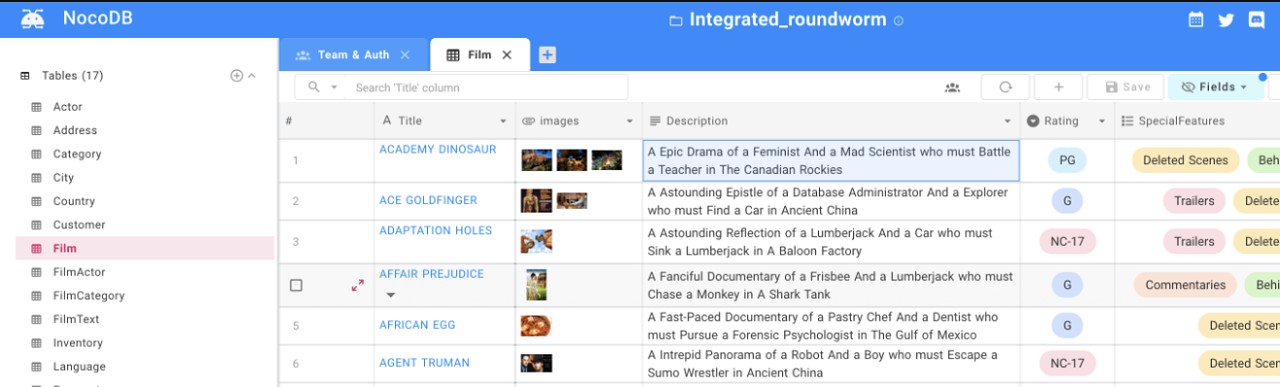This screenshot has height=387, width=1280.
Task: Click the NocoDB logo icon
Action: (x=32, y=18)
